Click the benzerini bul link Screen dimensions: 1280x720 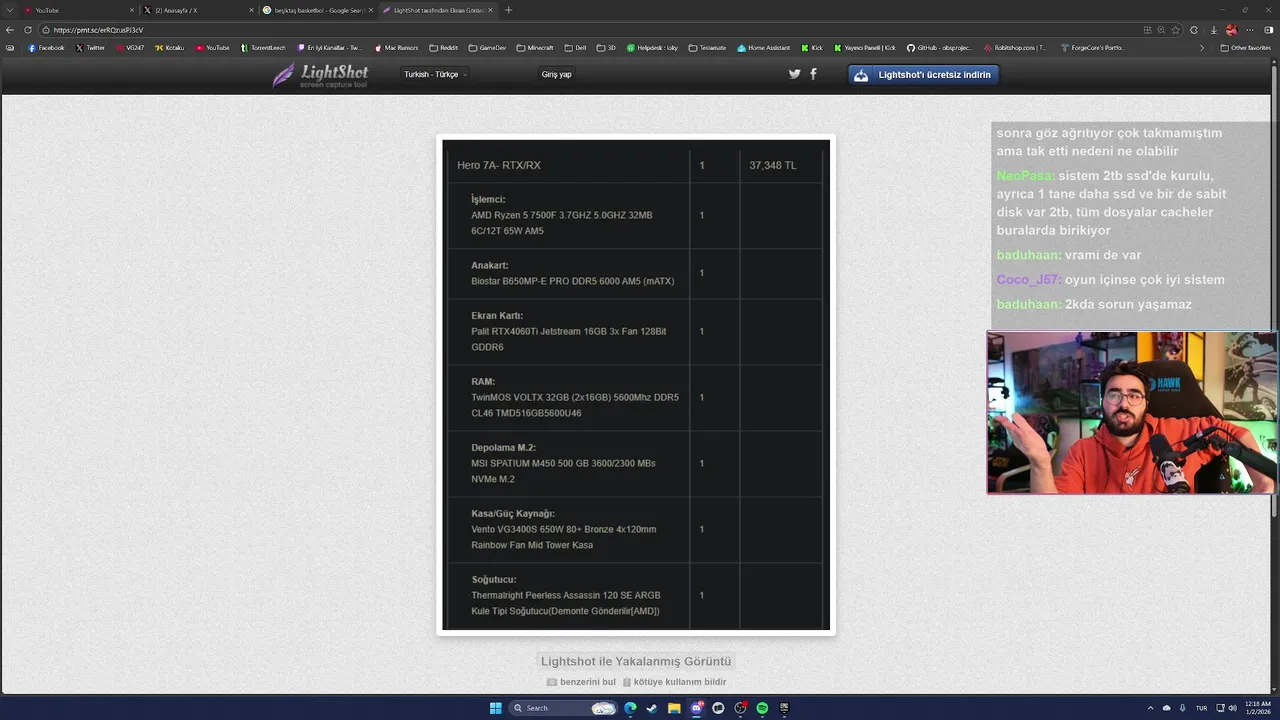click(581, 682)
